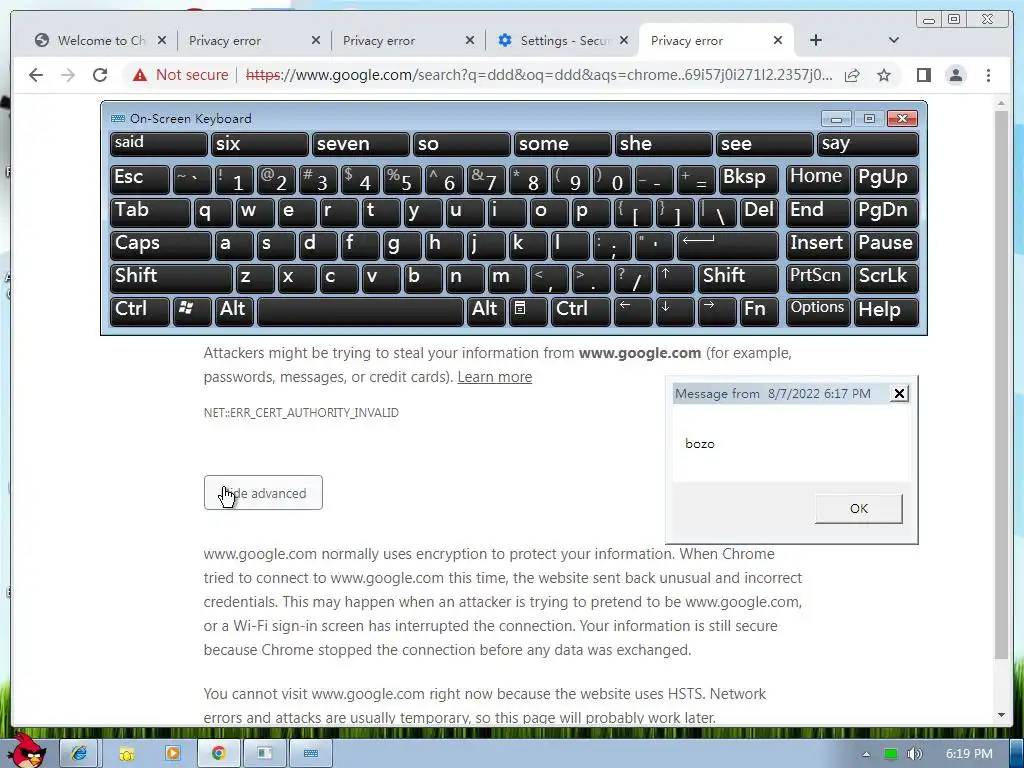1024x768 pixels.
Task: Close the Message from dialog
Action: 899,393
